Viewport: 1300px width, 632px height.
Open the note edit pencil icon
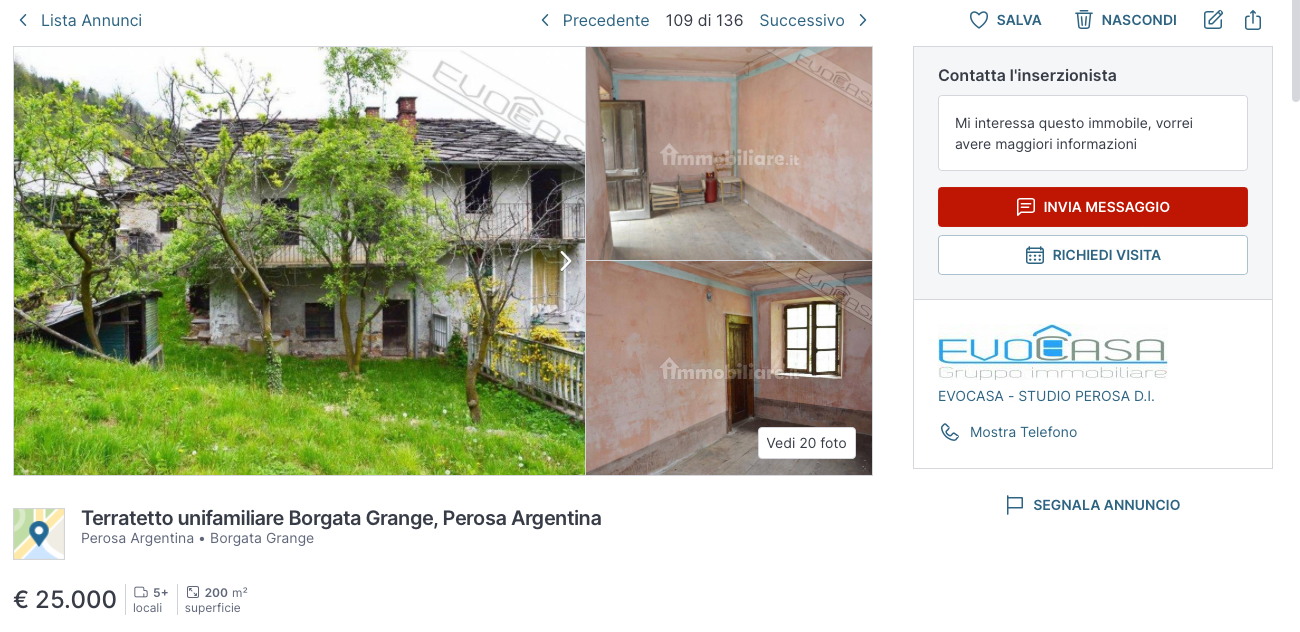point(1213,20)
